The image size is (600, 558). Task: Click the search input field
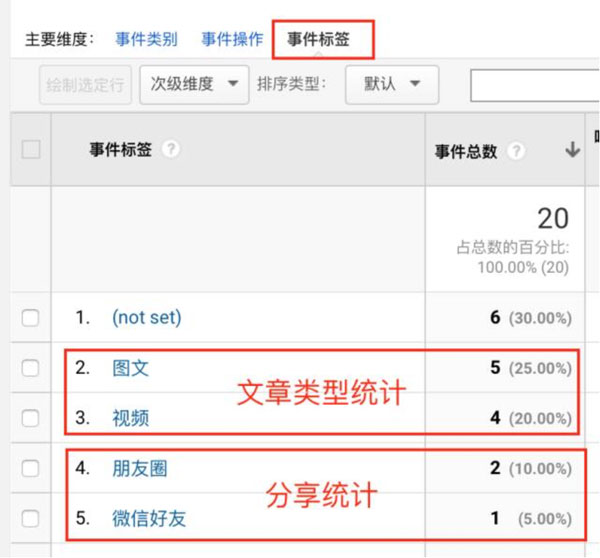[535, 85]
